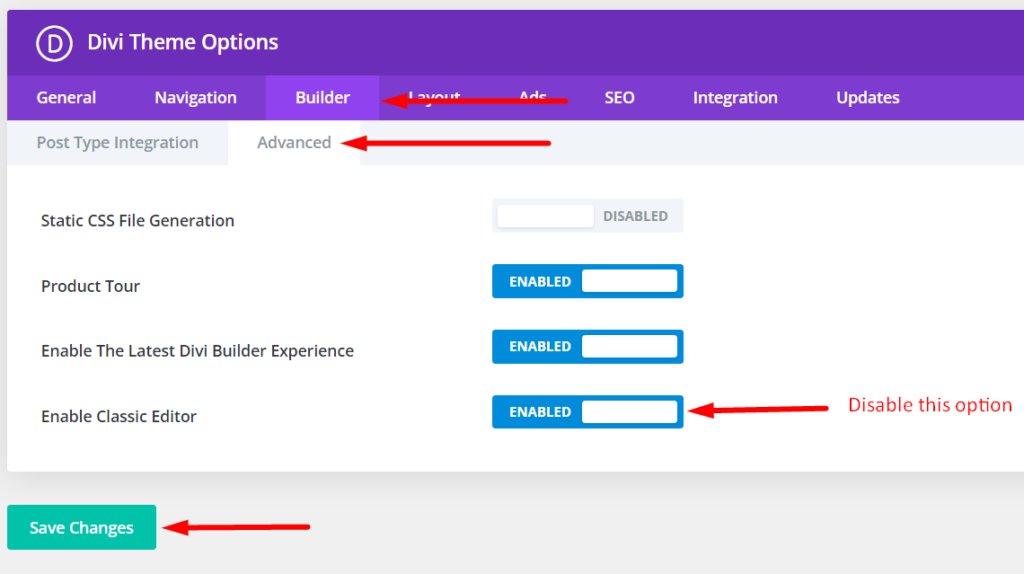Viewport: 1024px width, 574px height.
Task: Open the SEO tab
Action: tap(619, 98)
